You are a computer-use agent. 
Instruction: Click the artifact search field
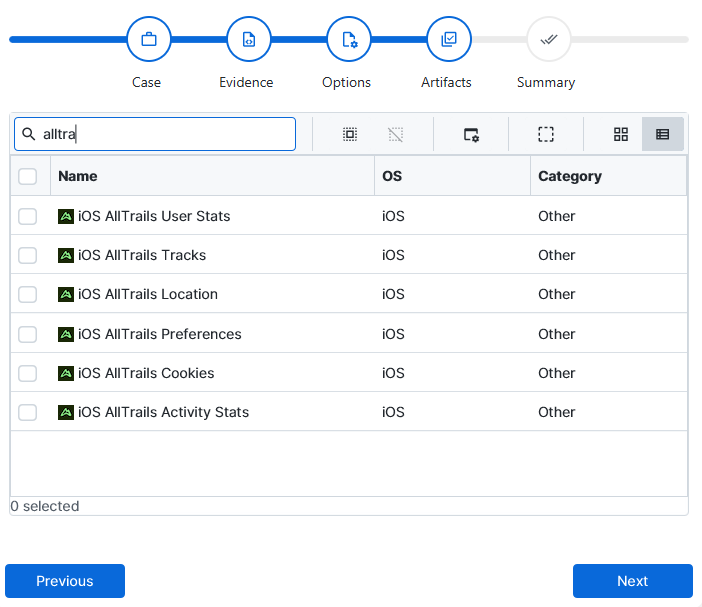point(165,134)
